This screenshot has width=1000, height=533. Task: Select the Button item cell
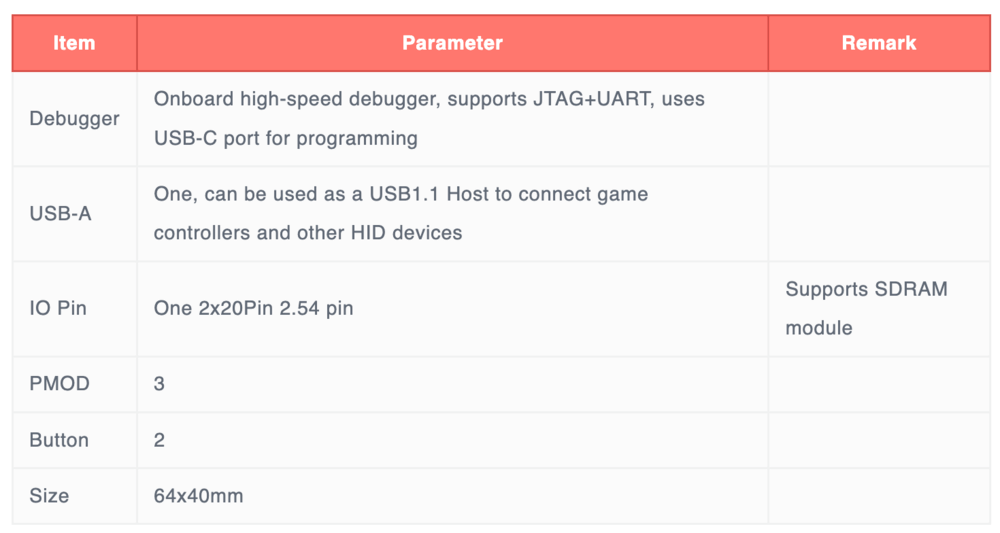pos(59,440)
